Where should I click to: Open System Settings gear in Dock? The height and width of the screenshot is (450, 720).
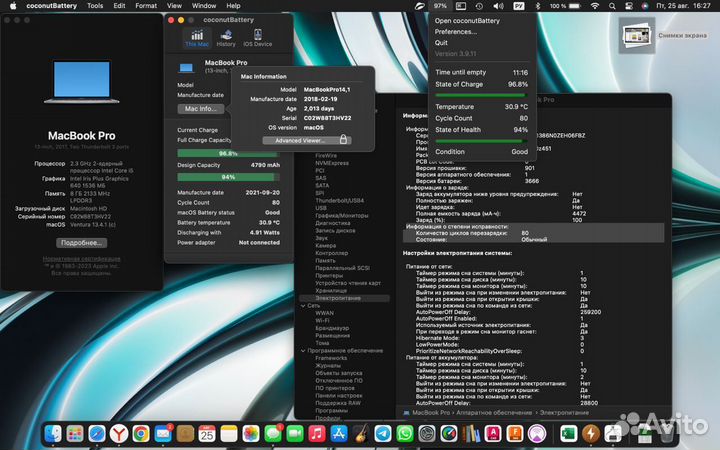427,433
